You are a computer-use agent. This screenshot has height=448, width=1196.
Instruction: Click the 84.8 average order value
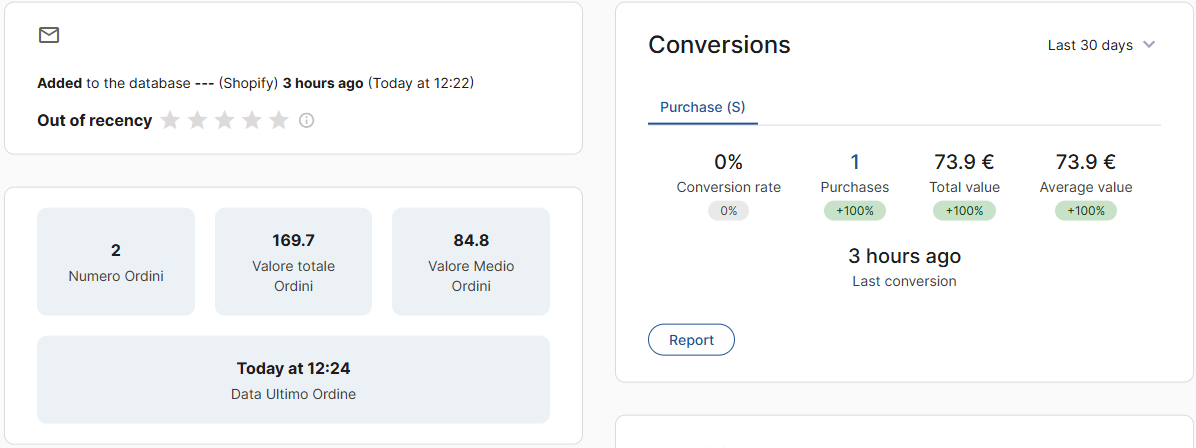(x=471, y=240)
